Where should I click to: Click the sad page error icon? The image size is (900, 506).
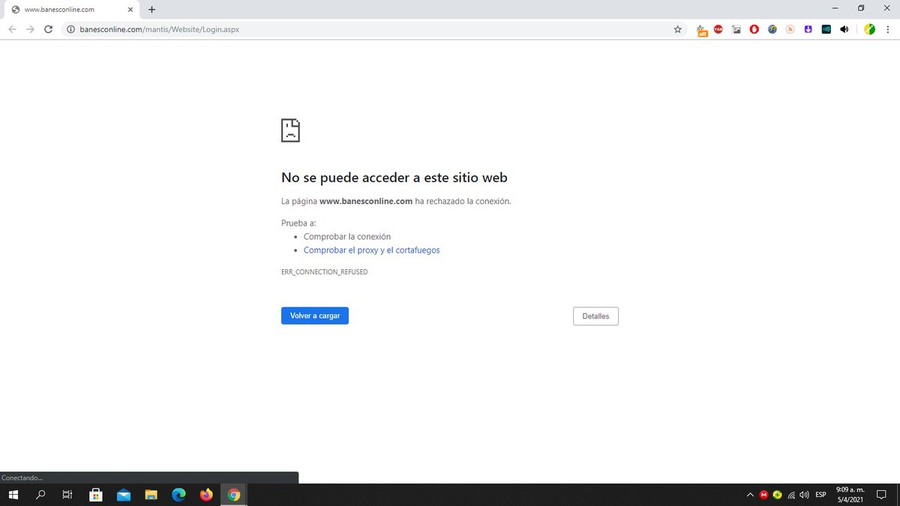[x=290, y=130]
